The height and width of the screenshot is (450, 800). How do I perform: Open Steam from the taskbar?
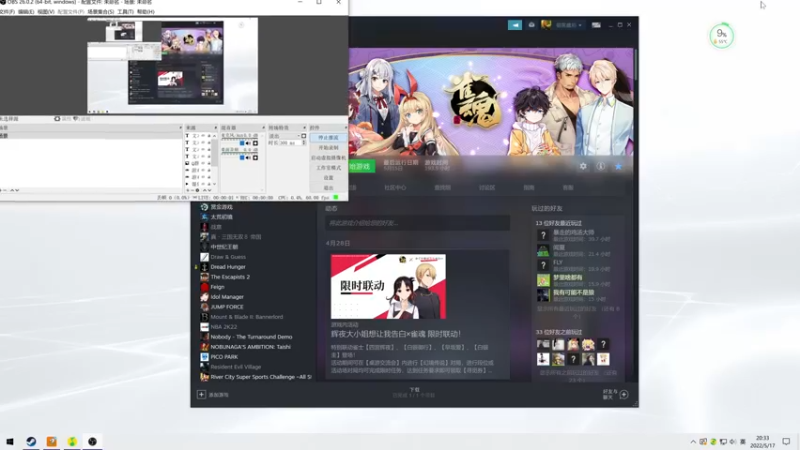point(31,441)
